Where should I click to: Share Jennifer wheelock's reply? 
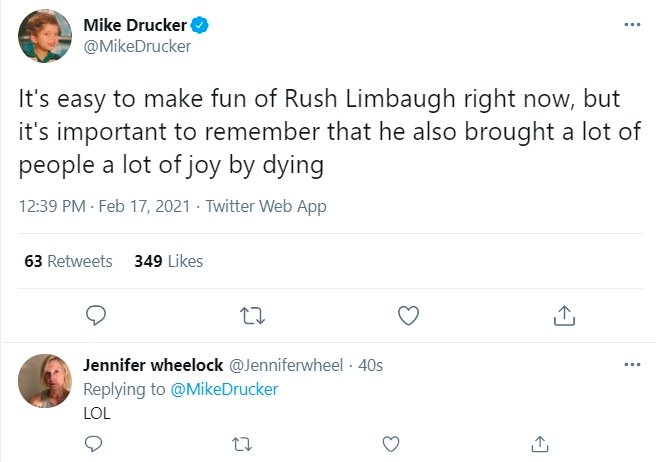[x=540, y=442]
